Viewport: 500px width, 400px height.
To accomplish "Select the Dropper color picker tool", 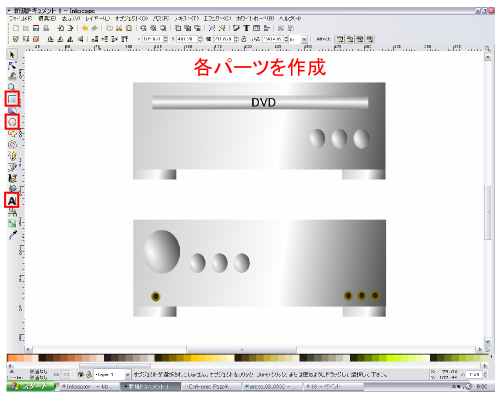I will 12,235.
